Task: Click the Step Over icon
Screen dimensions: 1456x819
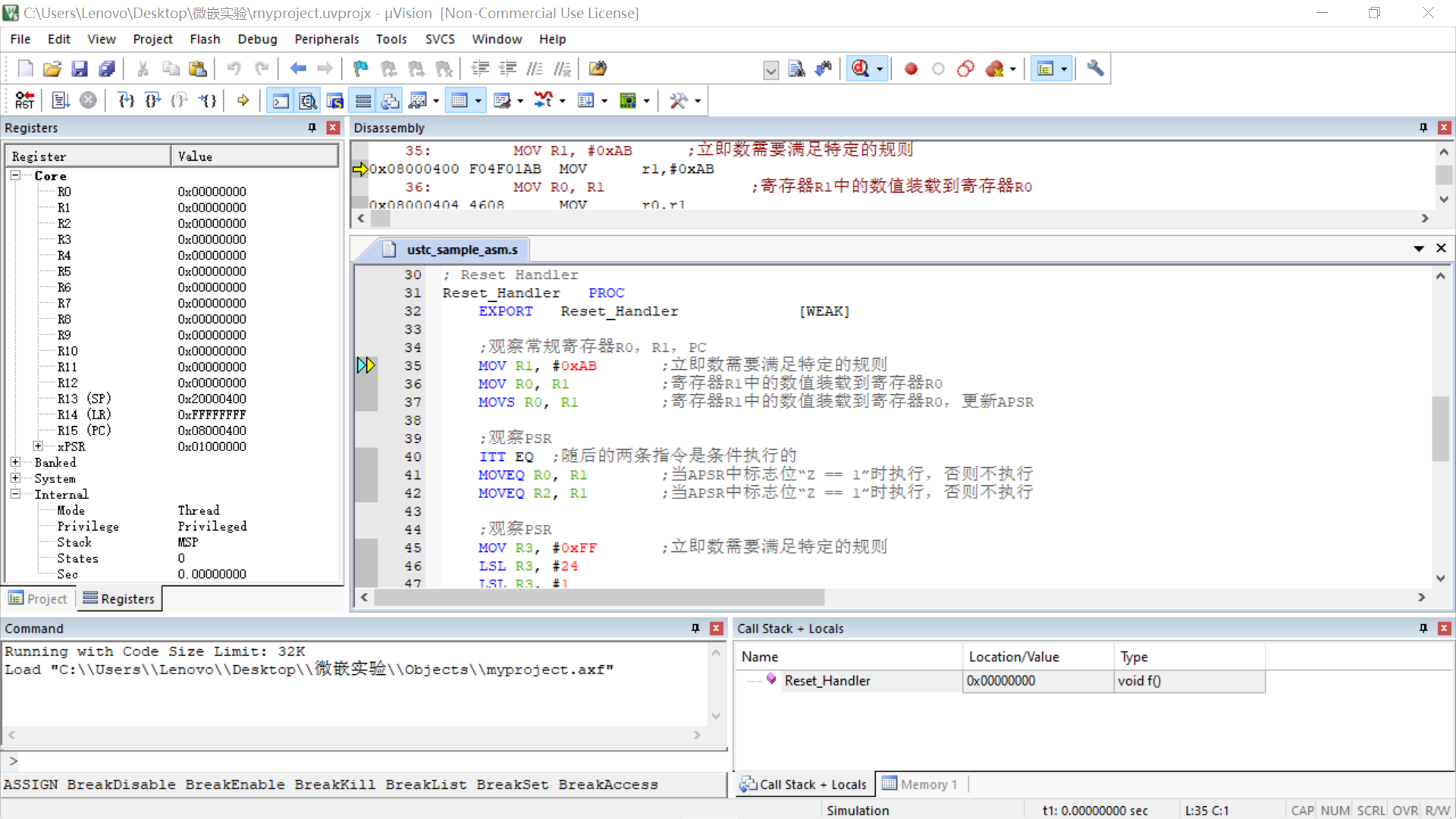Action: [x=152, y=100]
